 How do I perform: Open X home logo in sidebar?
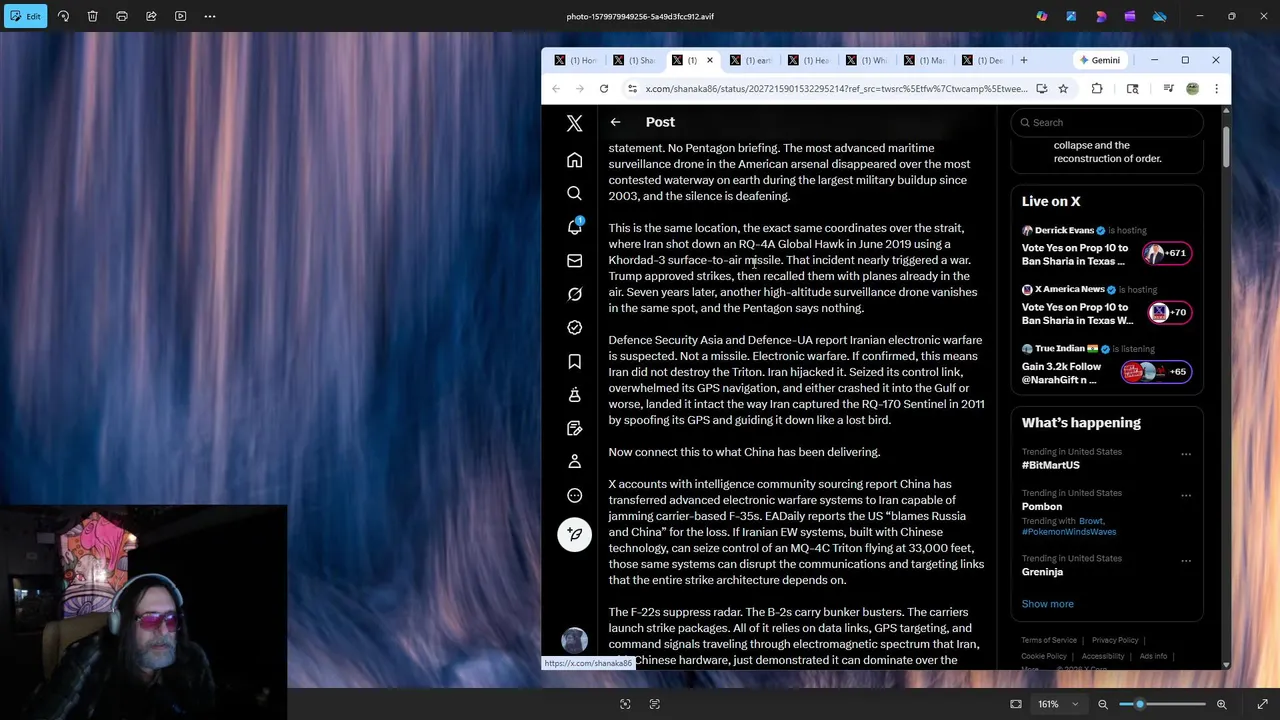pos(574,123)
